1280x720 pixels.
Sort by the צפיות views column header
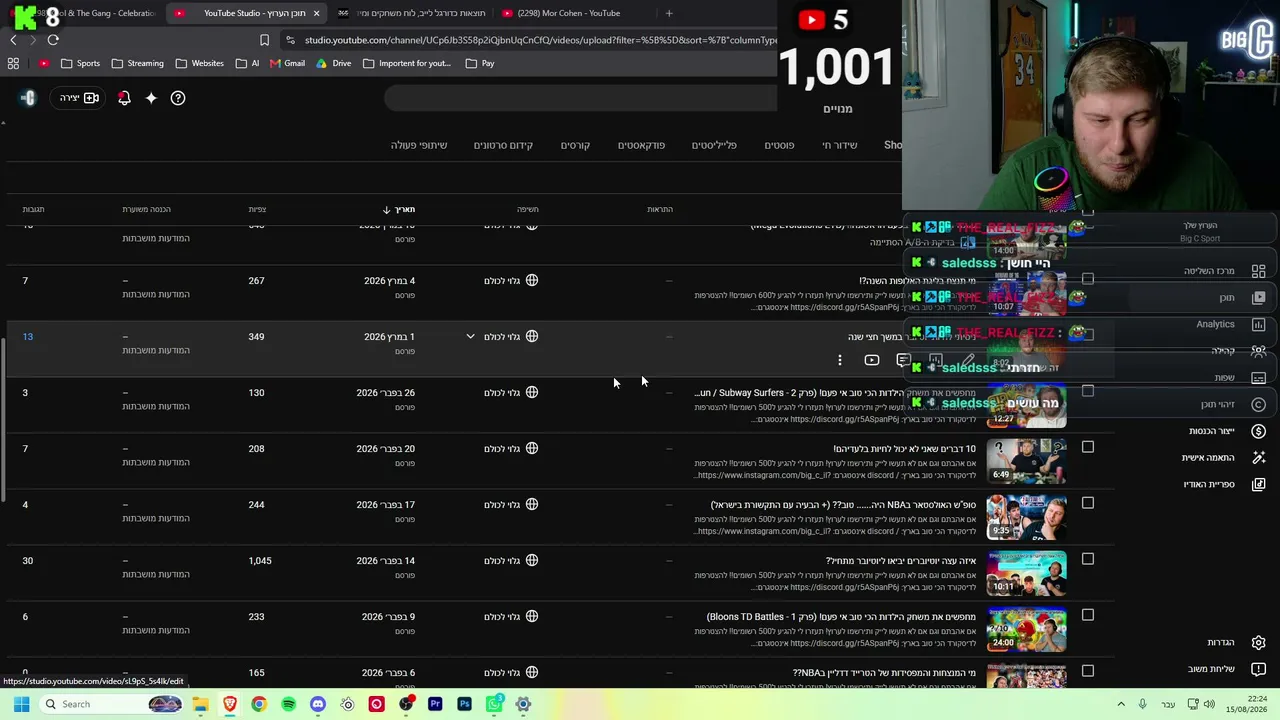pyautogui.click(x=257, y=209)
